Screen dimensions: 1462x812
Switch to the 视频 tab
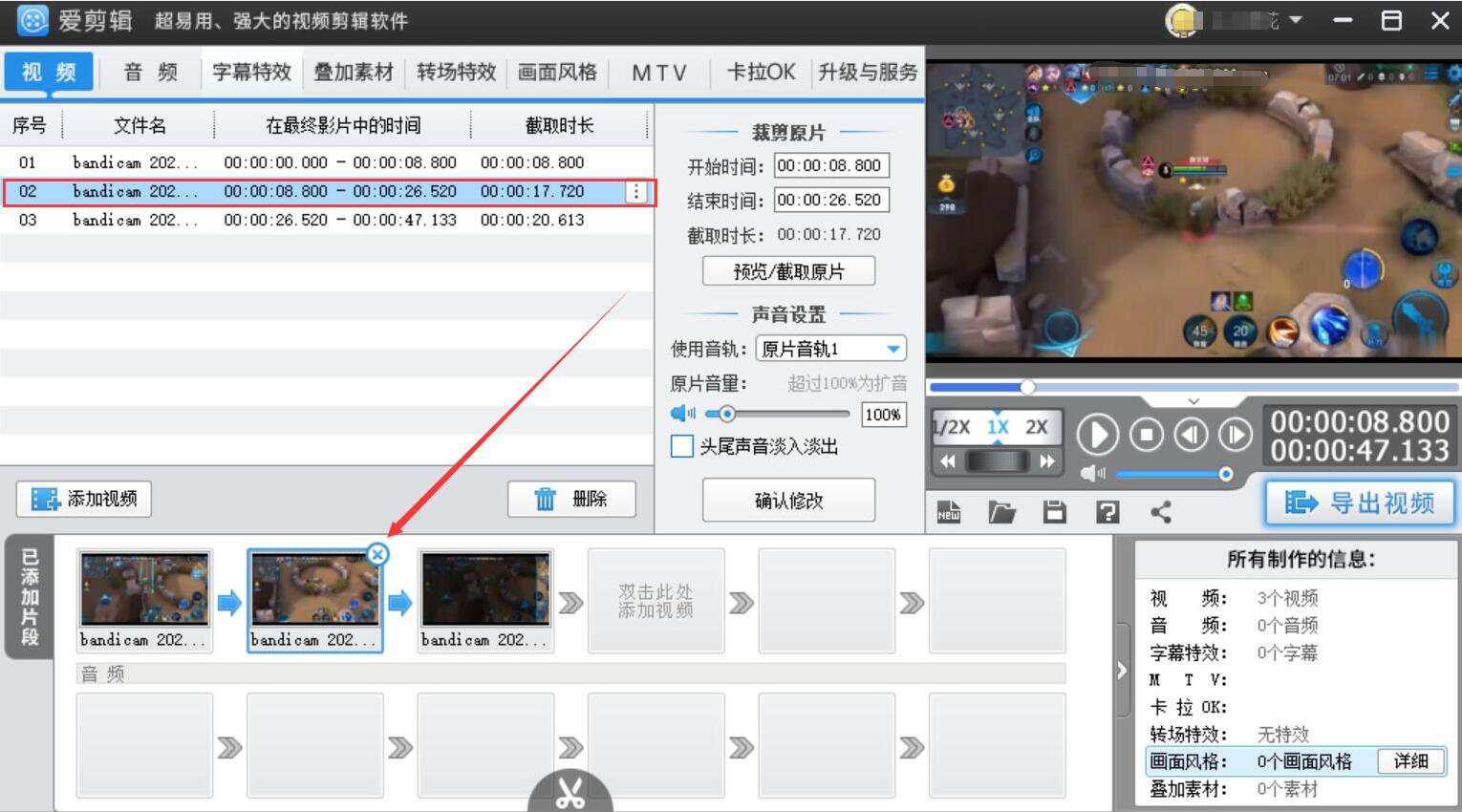[49, 73]
